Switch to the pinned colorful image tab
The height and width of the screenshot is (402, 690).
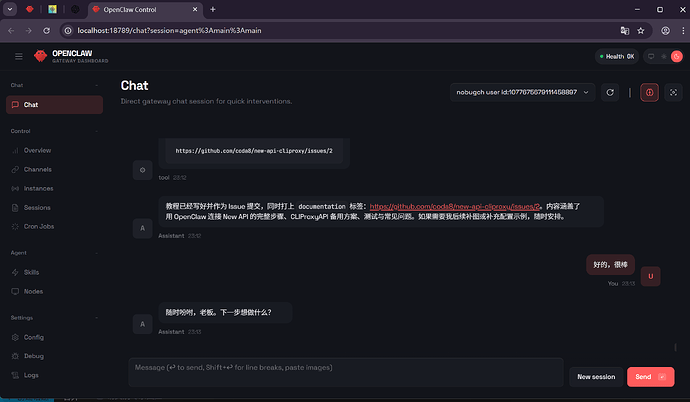point(52,9)
